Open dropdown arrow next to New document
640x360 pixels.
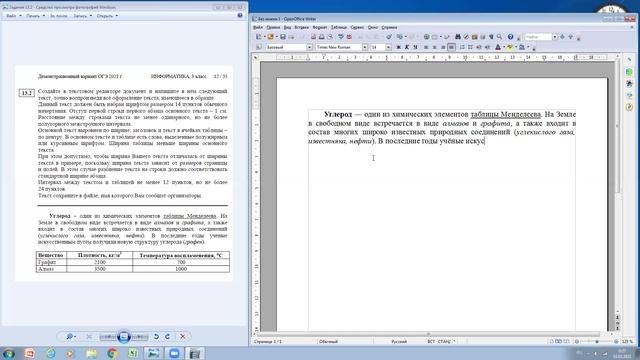[x=264, y=37]
